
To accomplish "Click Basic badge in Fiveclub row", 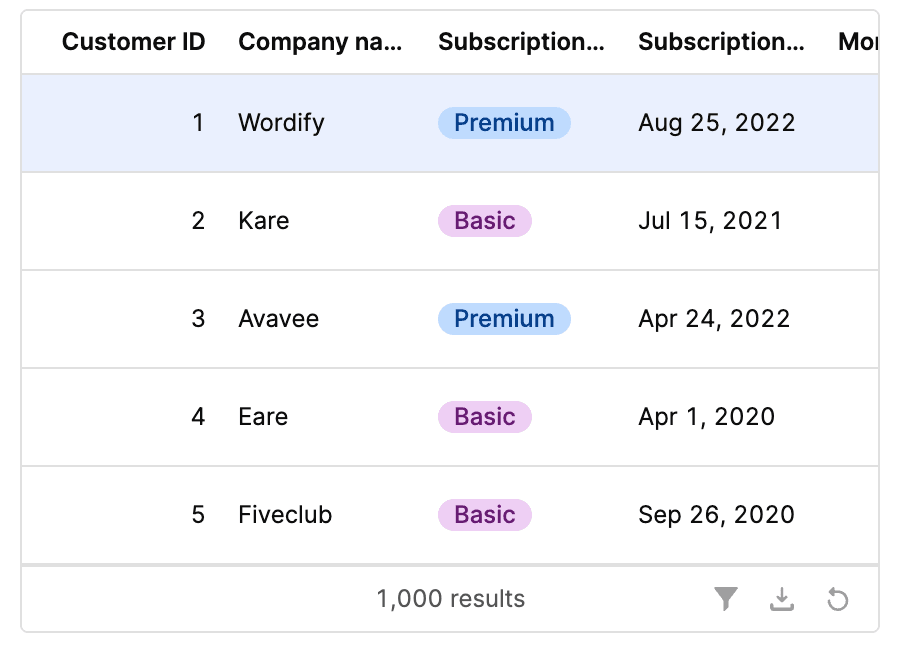I will pos(485,515).
